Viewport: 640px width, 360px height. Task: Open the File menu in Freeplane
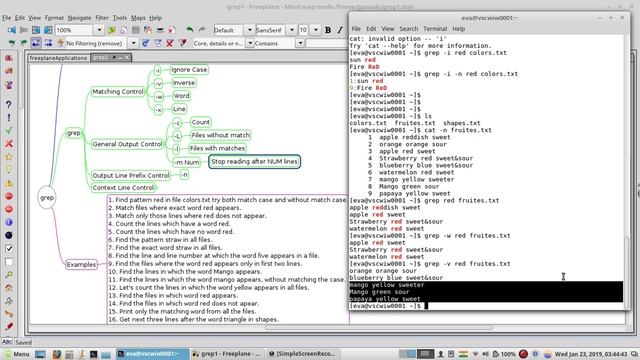pos(7,18)
